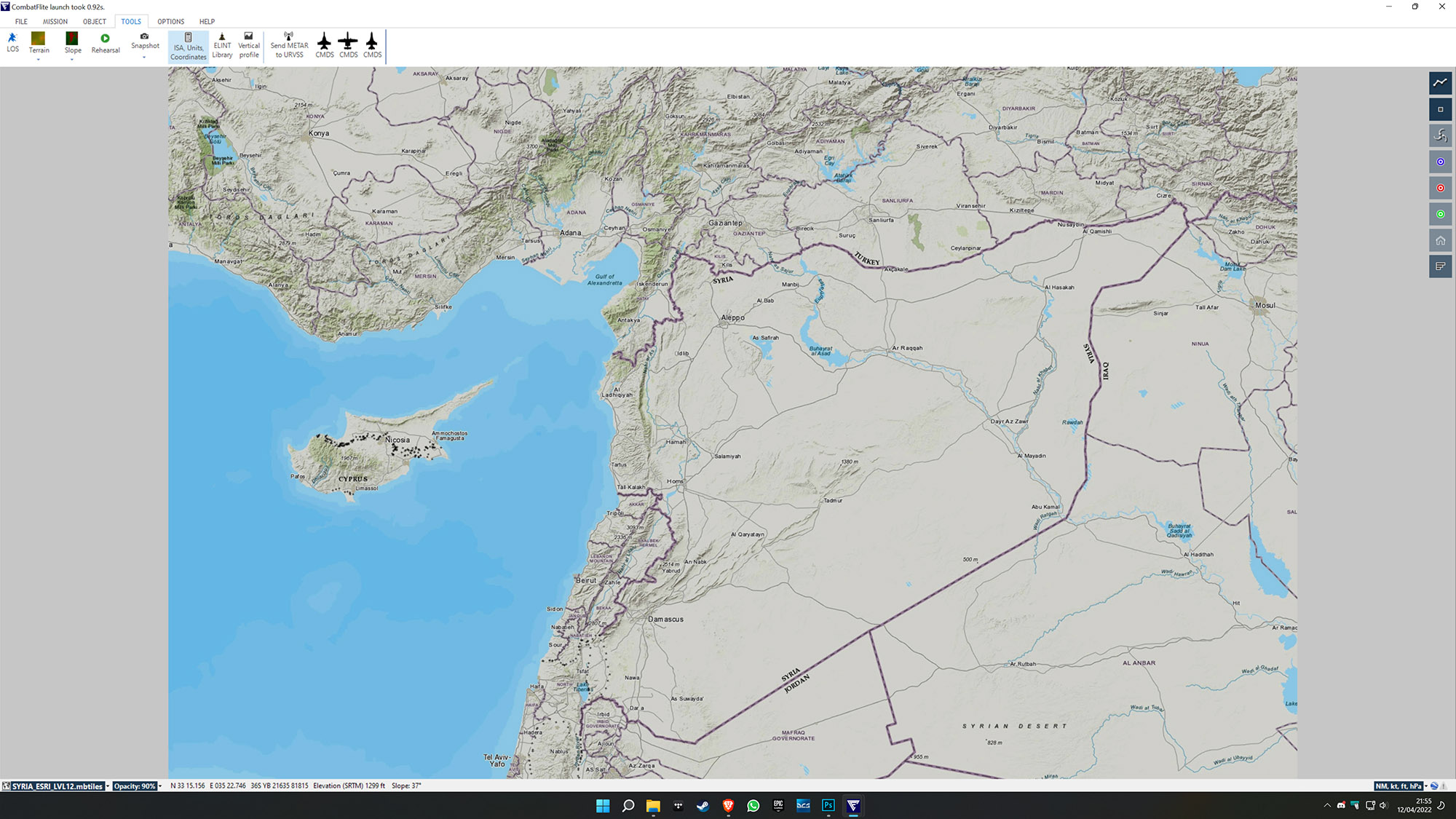
Task: Toggle the route line overlay button
Action: click(x=1440, y=82)
